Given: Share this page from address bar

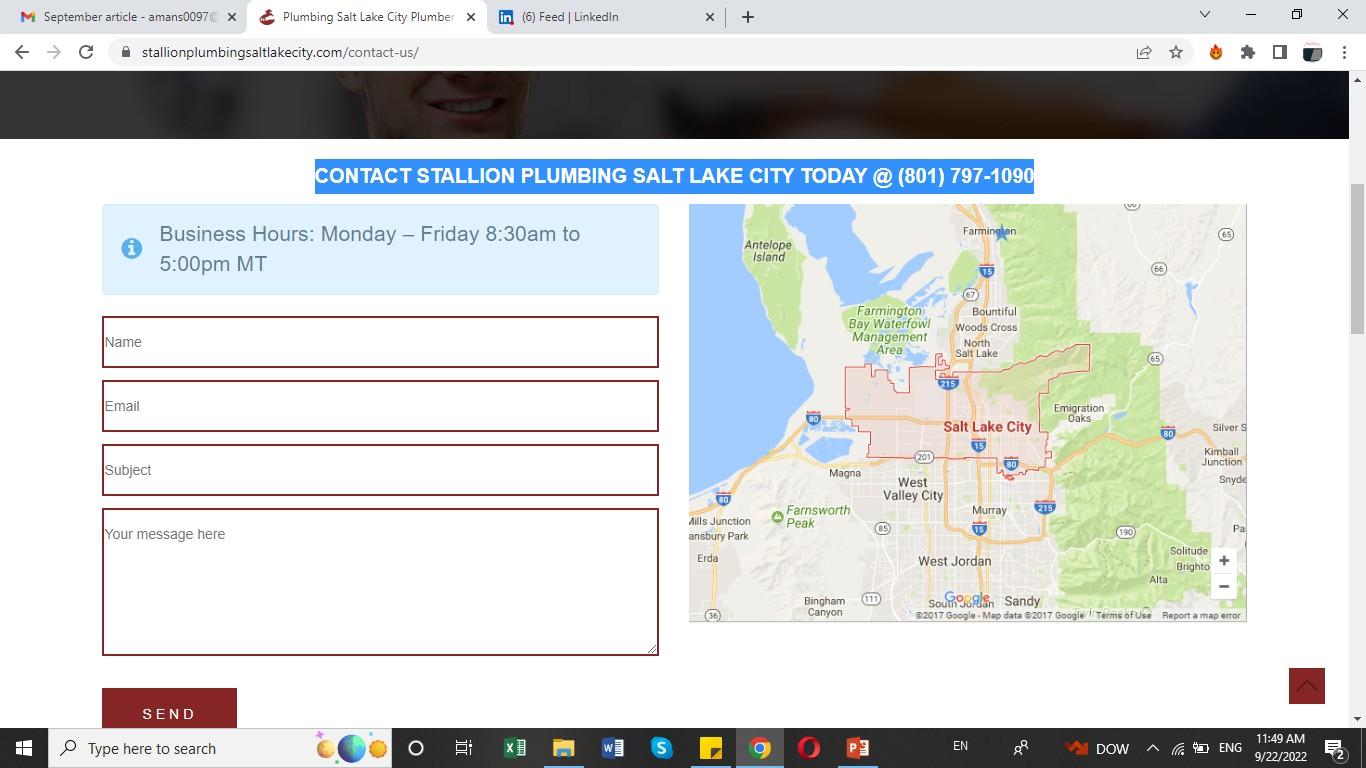Looking at the screenshot, I should point(1144,52).
